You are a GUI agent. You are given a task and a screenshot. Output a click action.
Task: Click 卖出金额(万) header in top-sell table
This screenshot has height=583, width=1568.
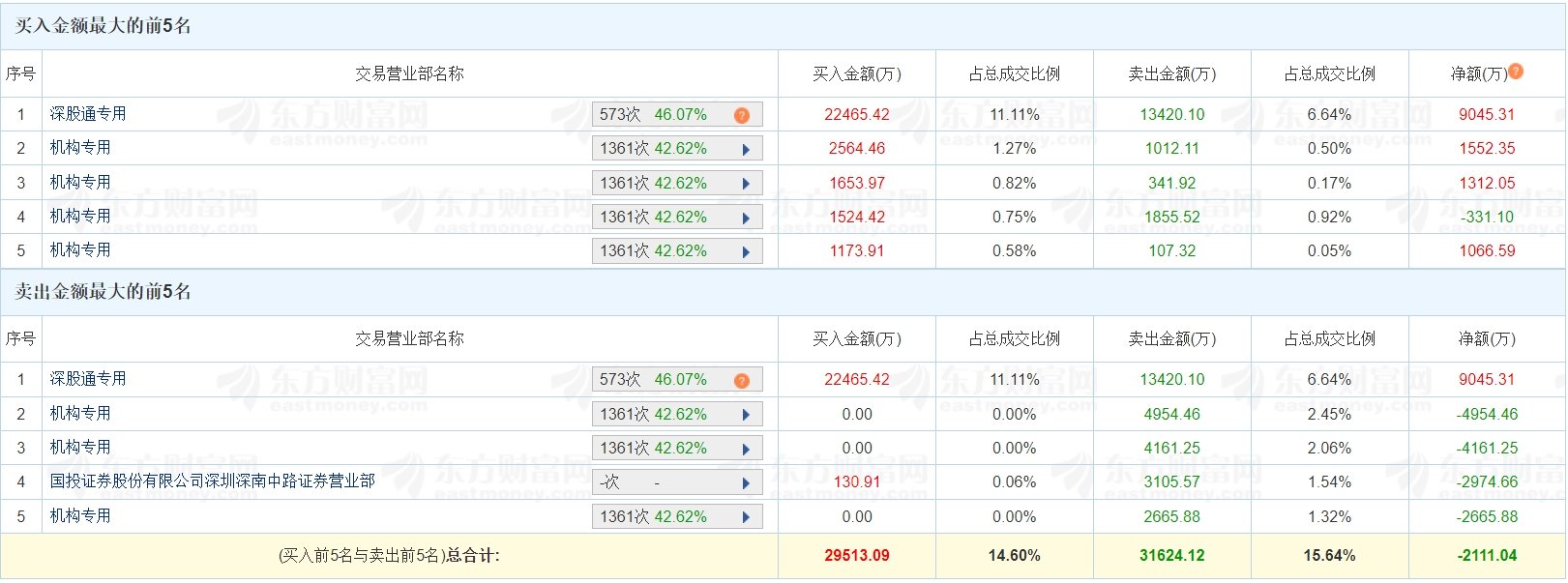coord(1172,339)
